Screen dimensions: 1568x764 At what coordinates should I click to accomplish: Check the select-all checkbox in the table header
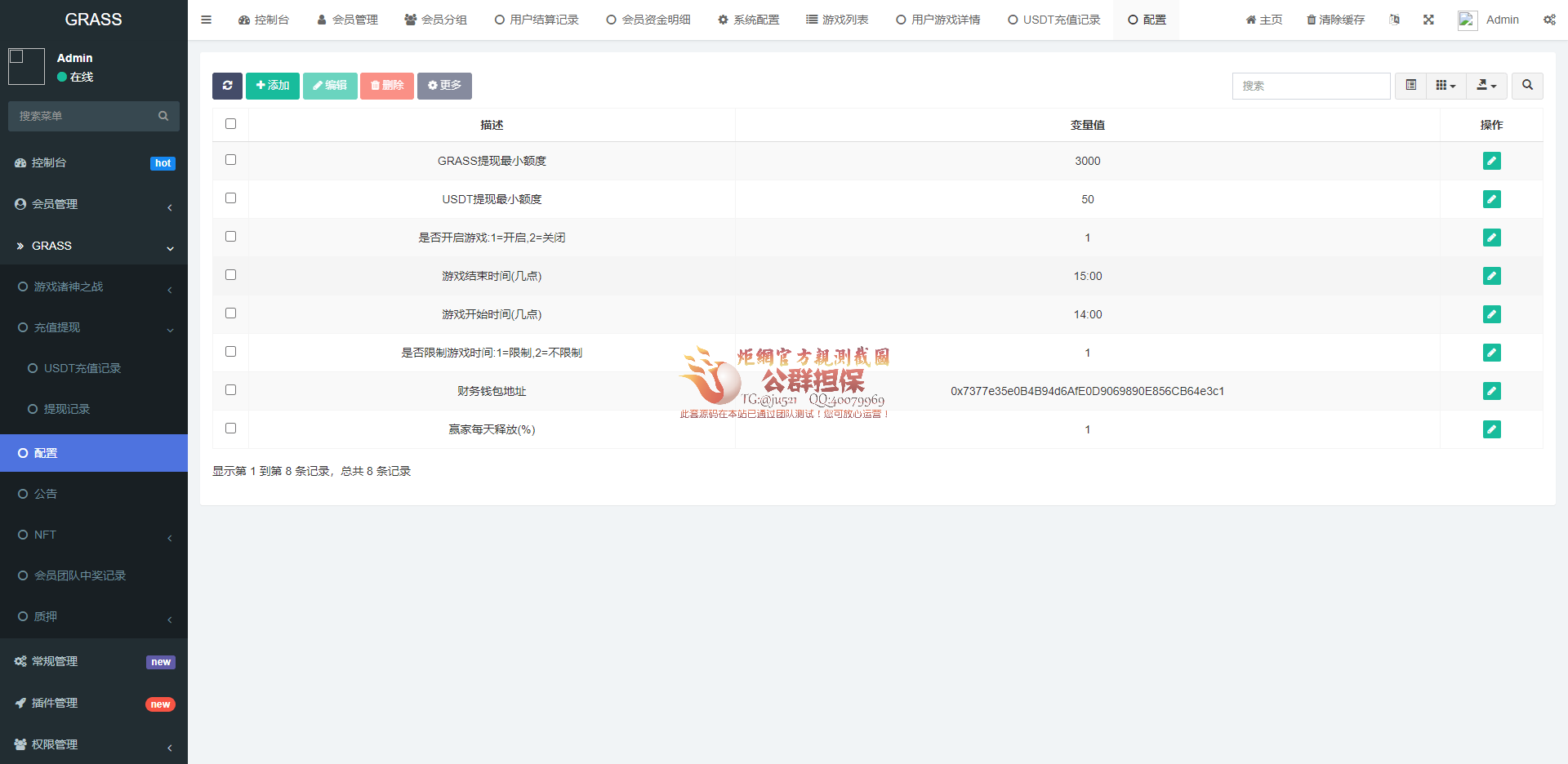pos(230,124)
